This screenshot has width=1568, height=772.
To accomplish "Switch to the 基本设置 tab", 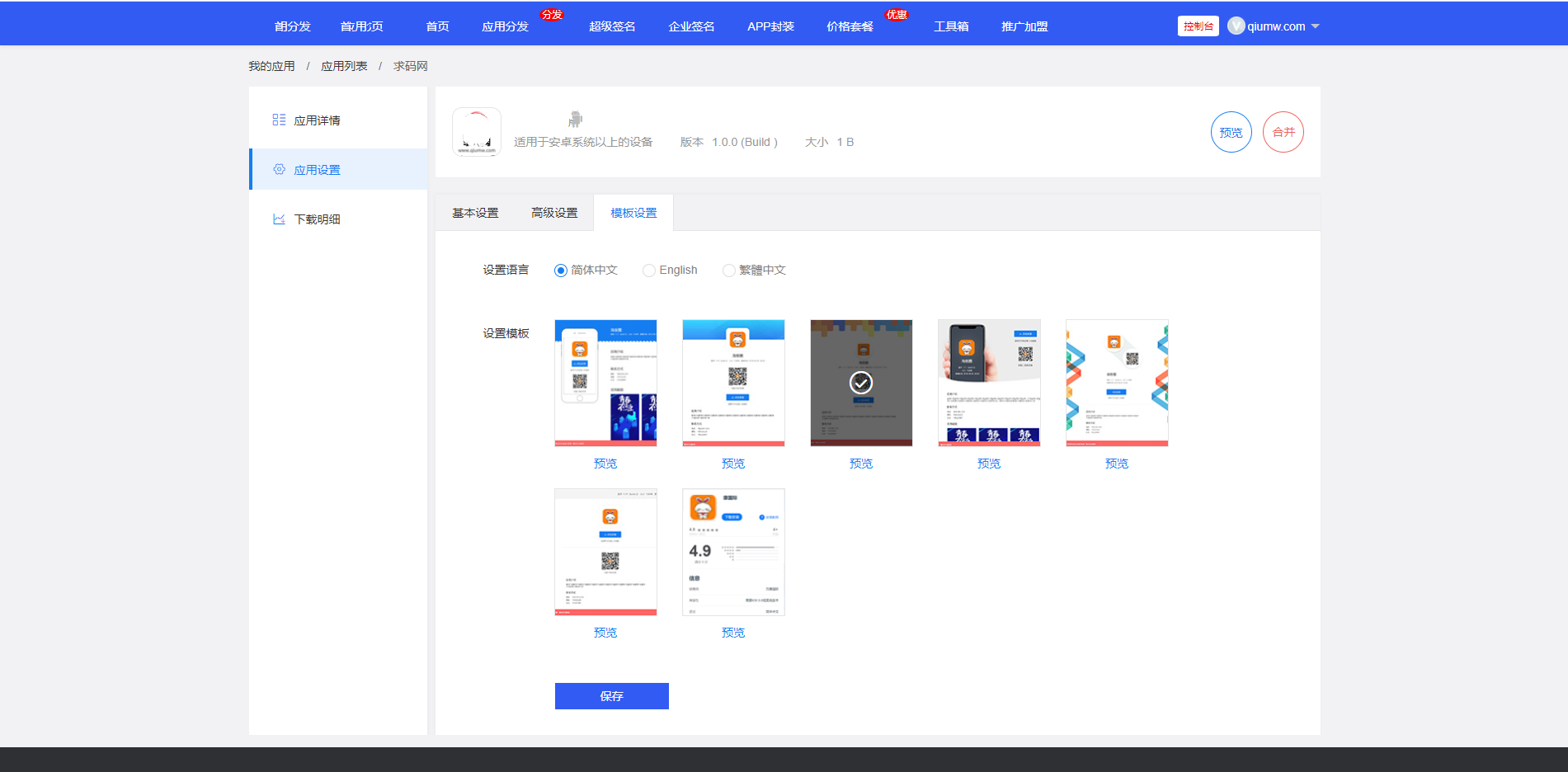I will pos(475,213).
